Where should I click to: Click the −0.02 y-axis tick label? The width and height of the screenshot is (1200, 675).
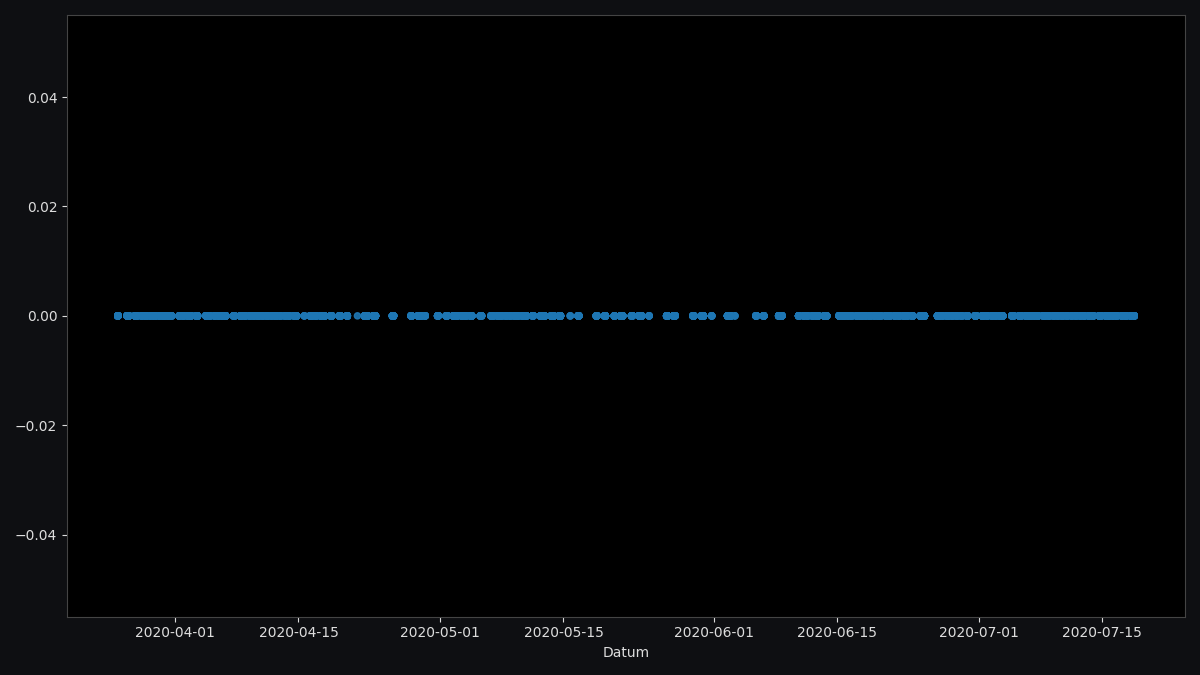[36, 426]
